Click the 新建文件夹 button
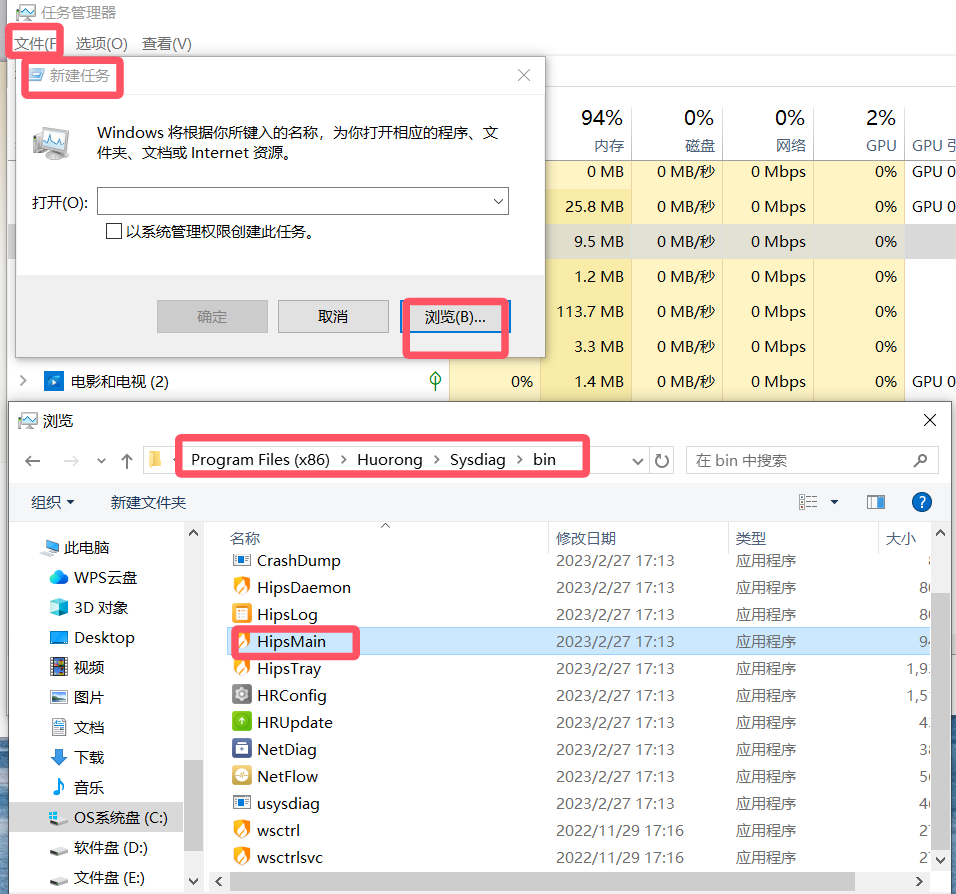The width and height of the screenshot is (956, 894). (147, 501)
